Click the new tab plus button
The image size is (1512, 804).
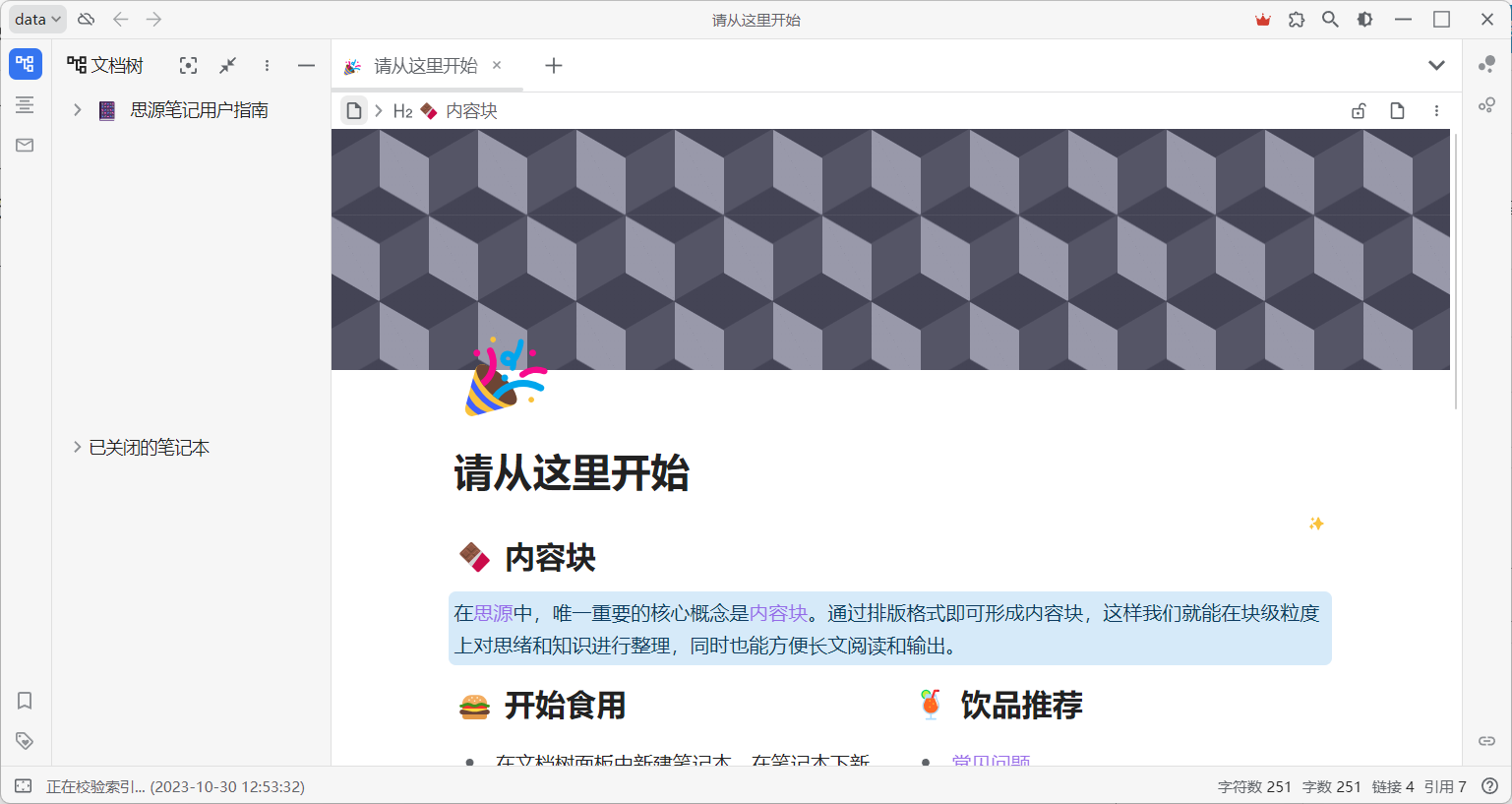pos(554,66)
